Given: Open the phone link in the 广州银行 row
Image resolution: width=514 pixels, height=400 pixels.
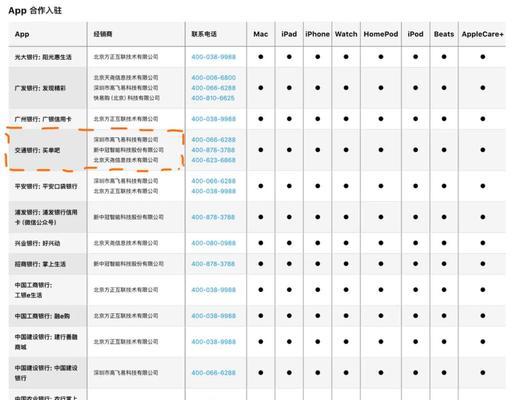Looking at the screenshot, I should [213, 119].
